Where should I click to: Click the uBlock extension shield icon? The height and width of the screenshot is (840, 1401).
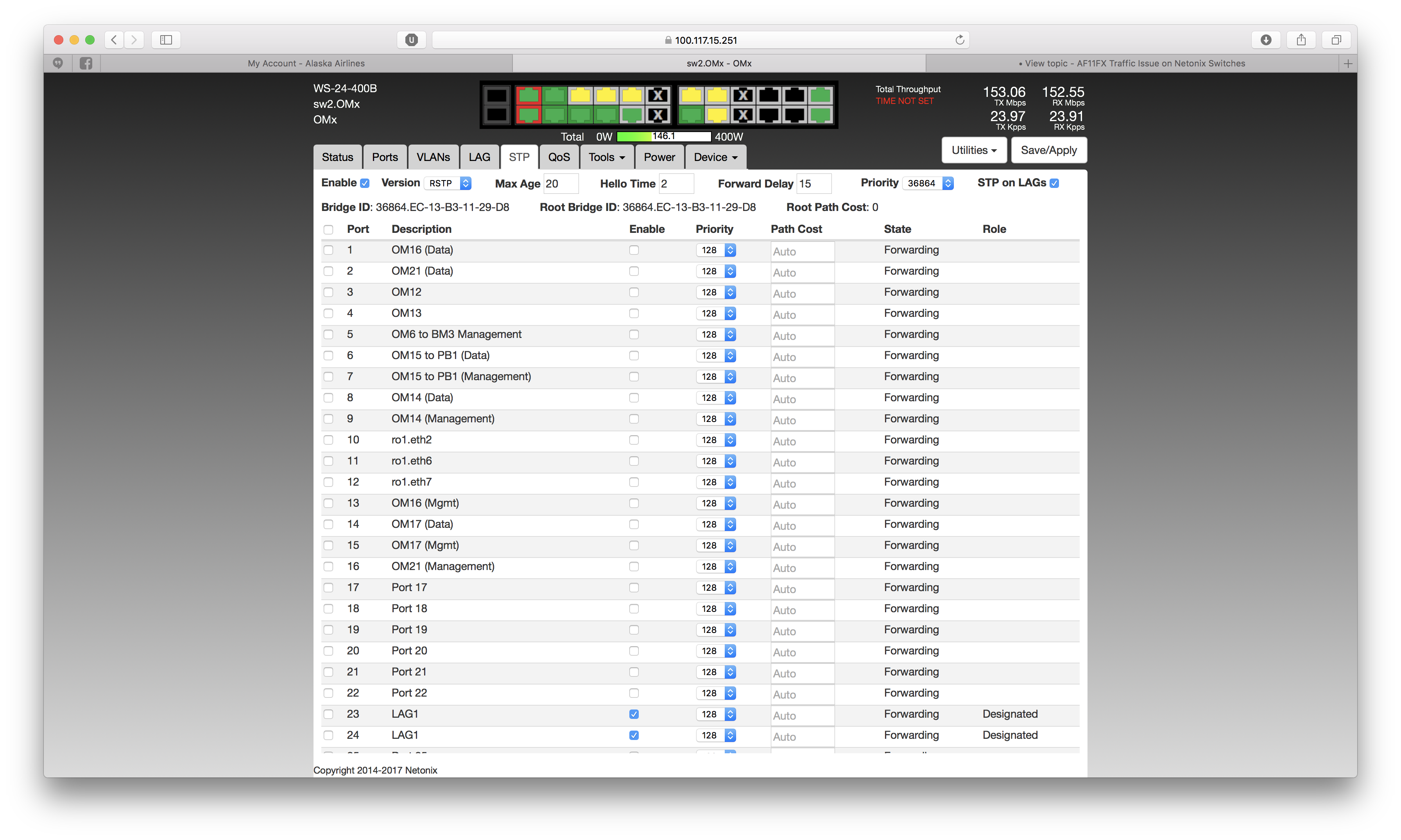coord(412,39)
